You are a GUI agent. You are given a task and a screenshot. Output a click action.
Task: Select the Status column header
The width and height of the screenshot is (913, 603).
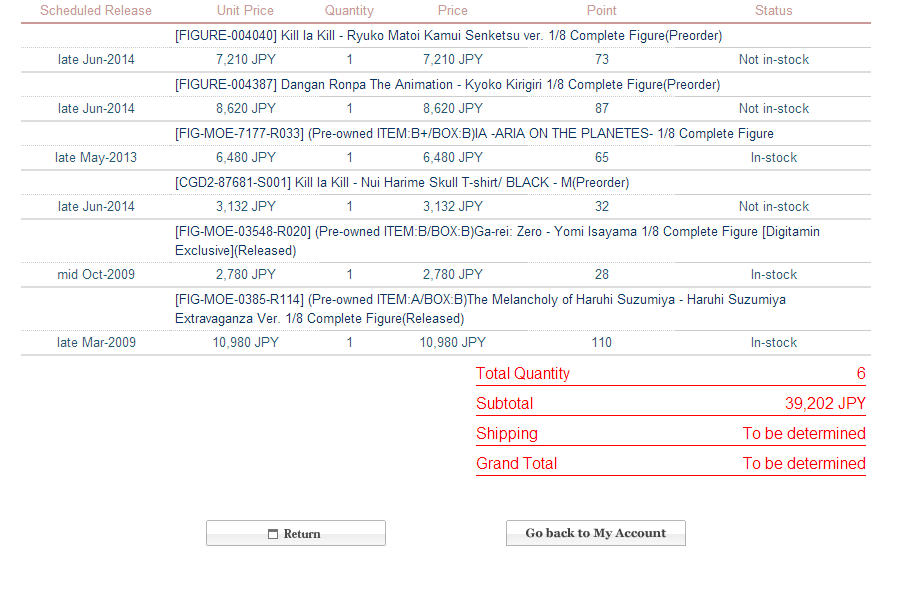click(x=773, y=10)
